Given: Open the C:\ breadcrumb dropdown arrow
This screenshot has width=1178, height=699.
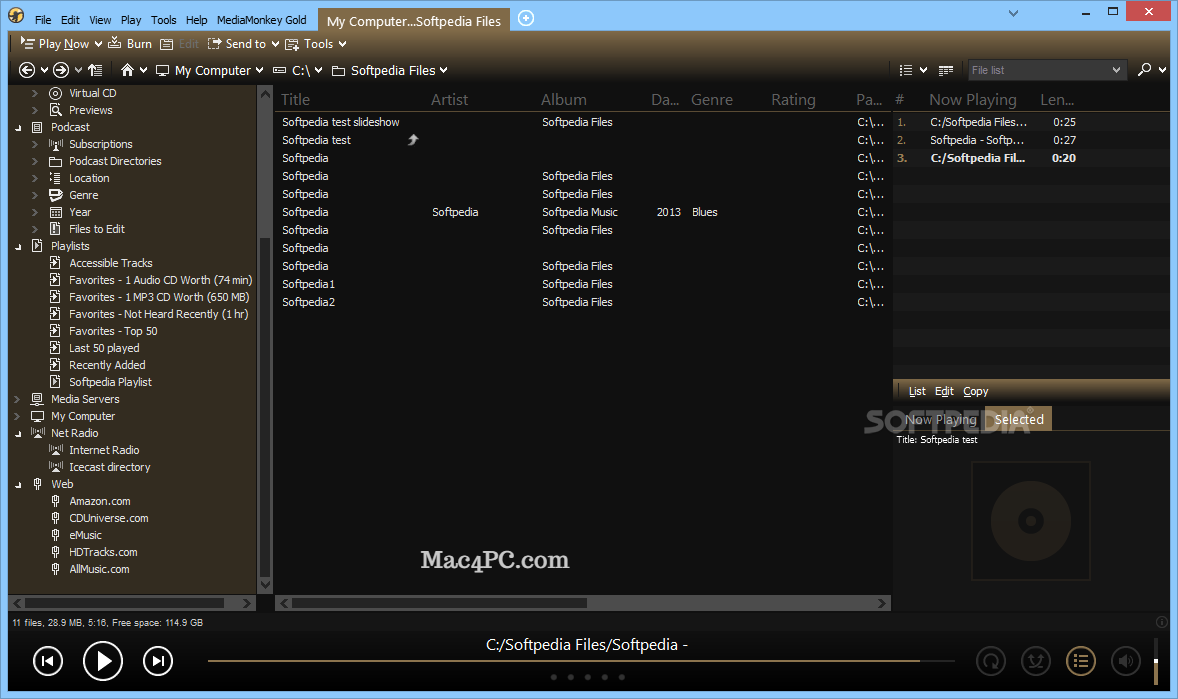Looking at the screenshot, I should click(x=319, y=70).
